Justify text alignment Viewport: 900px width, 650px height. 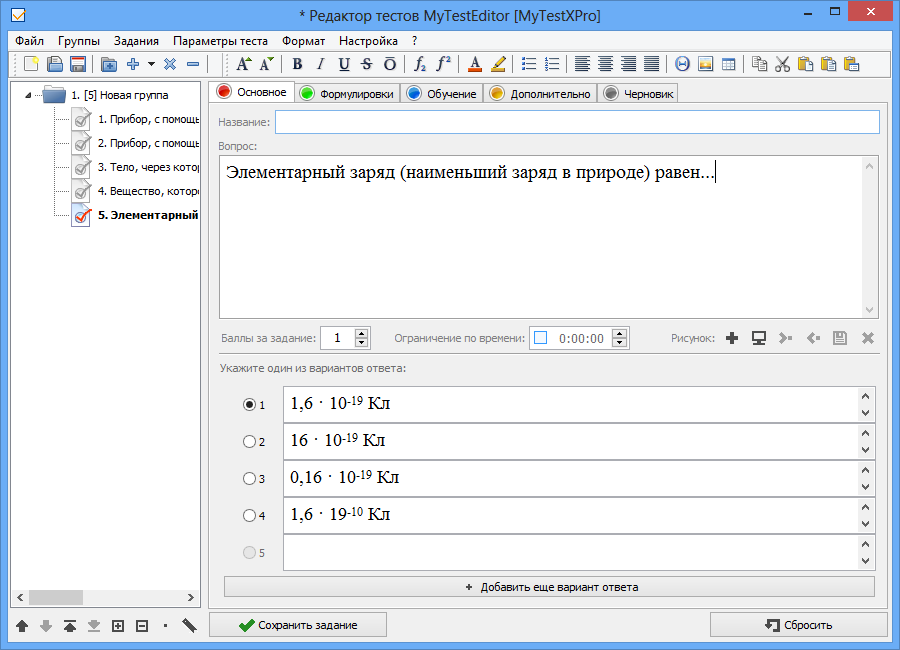651,64
